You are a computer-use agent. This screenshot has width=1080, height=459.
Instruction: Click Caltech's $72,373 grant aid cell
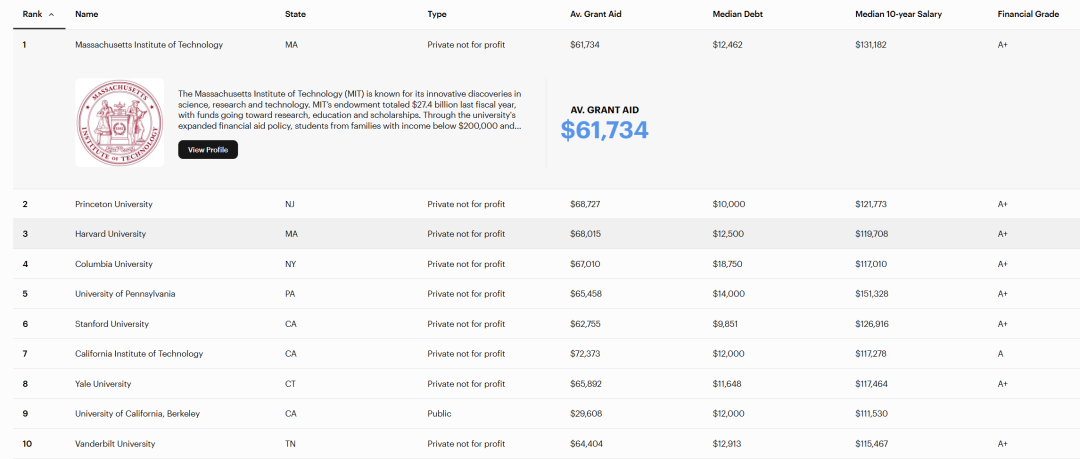585,354
